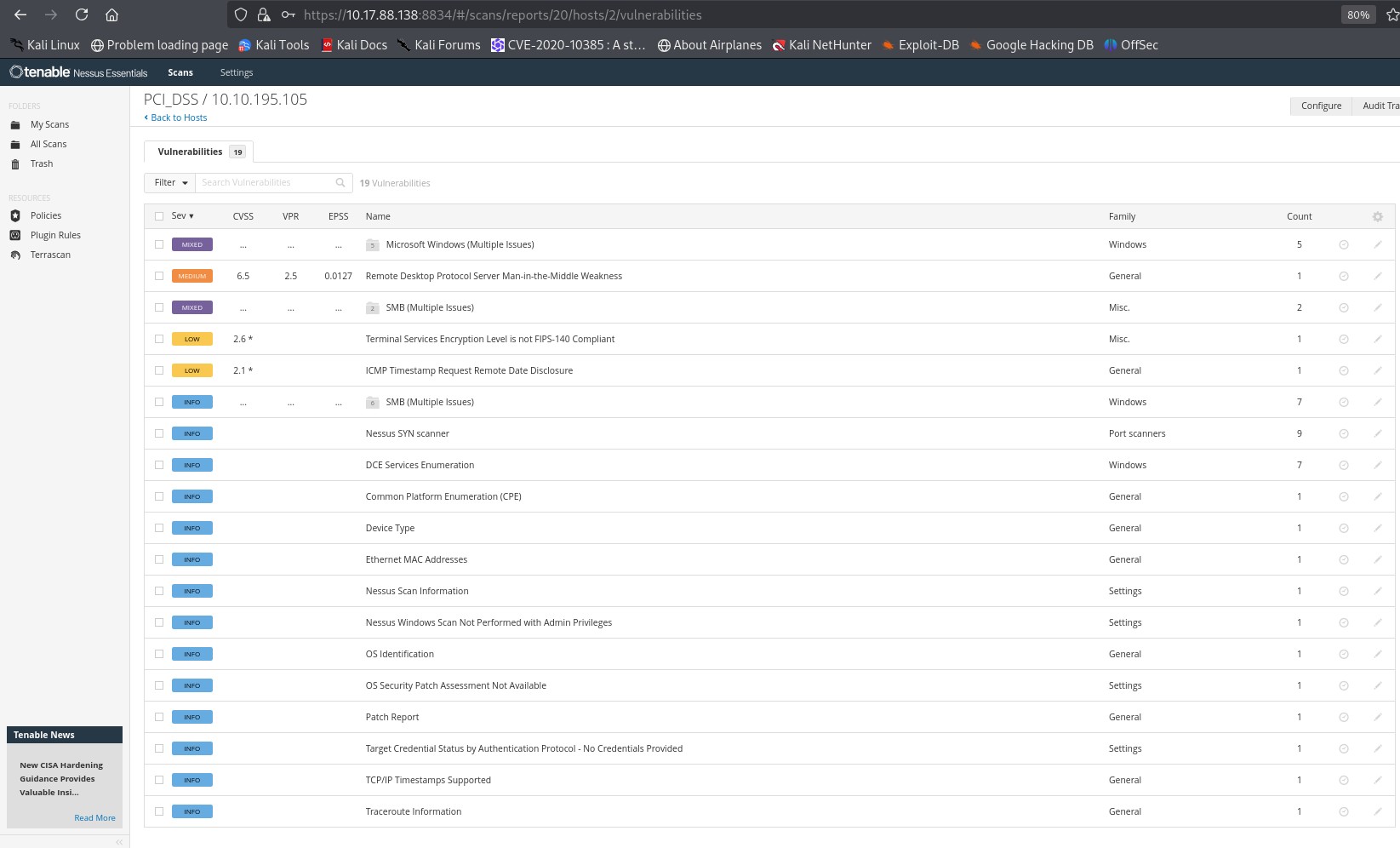
Task: Open table column settings gear
Action: [1378, 216]
